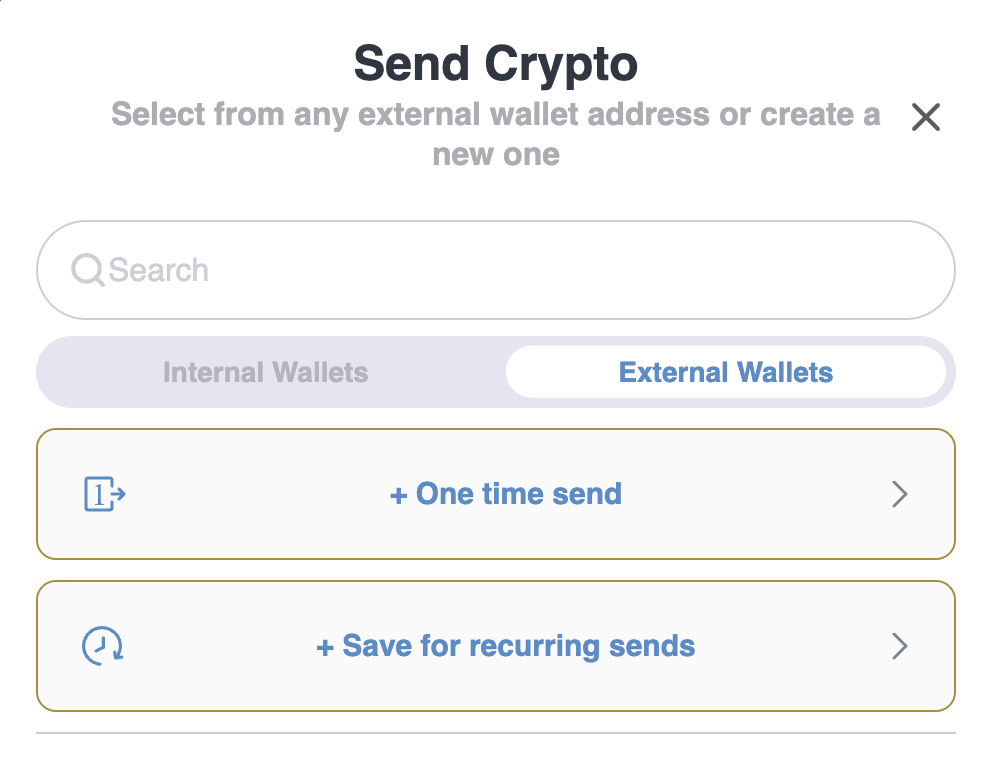Screen dimensions: 982x762
Task: Click the recurring clock icon
Action: (103, 646)
